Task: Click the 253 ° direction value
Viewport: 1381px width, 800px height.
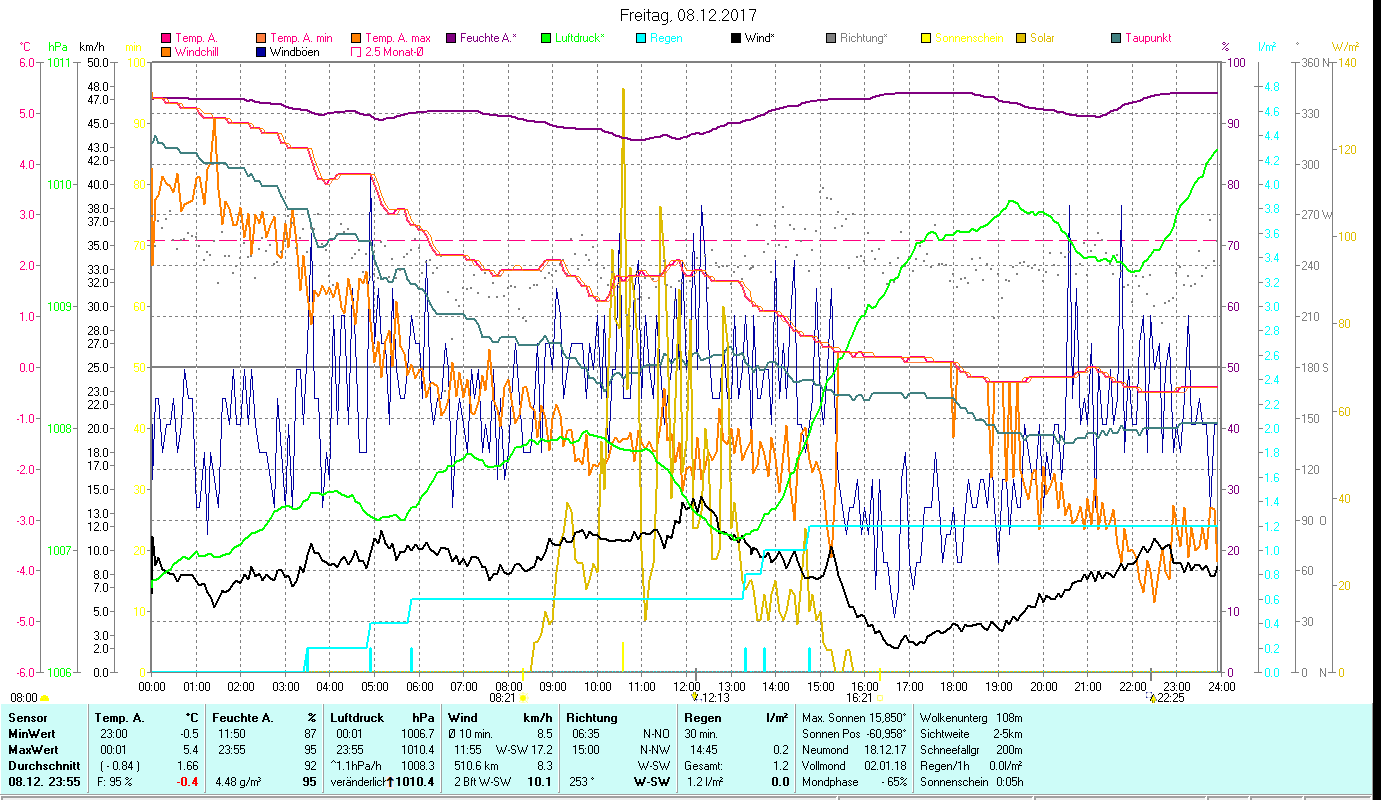Action: (582, 782)
